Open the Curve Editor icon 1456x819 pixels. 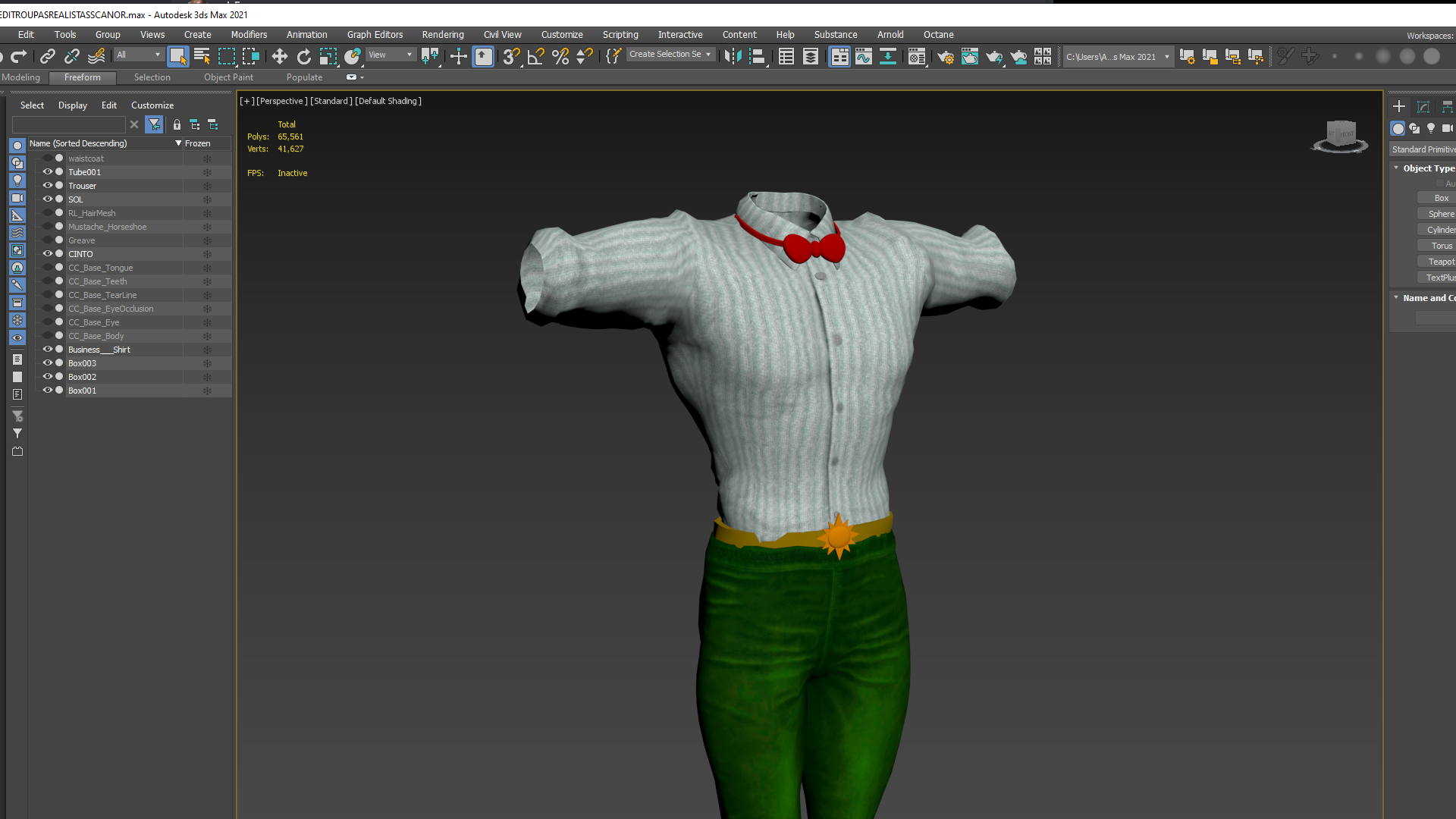(864, 56)
